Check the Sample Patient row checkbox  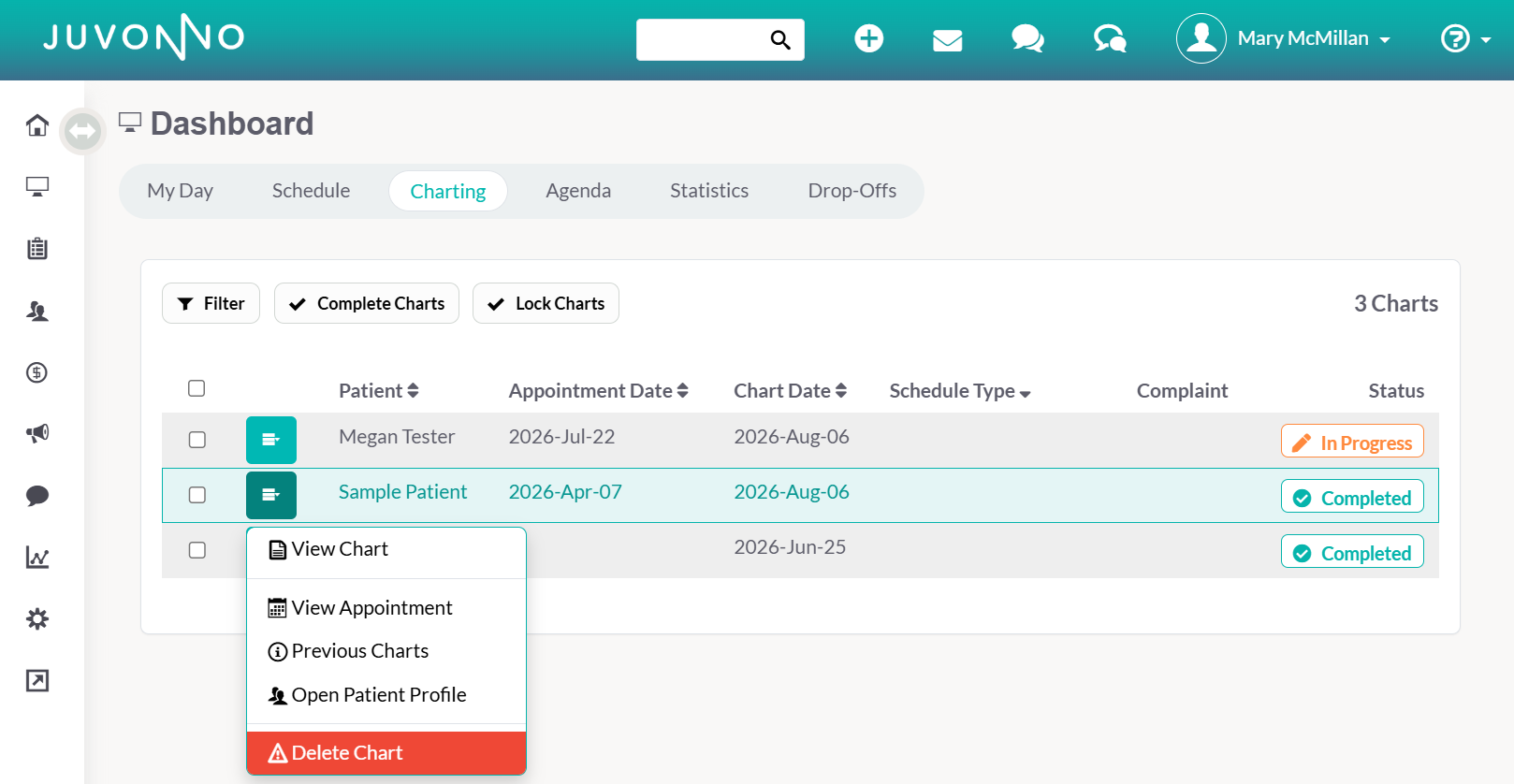(x=197, y=495)
